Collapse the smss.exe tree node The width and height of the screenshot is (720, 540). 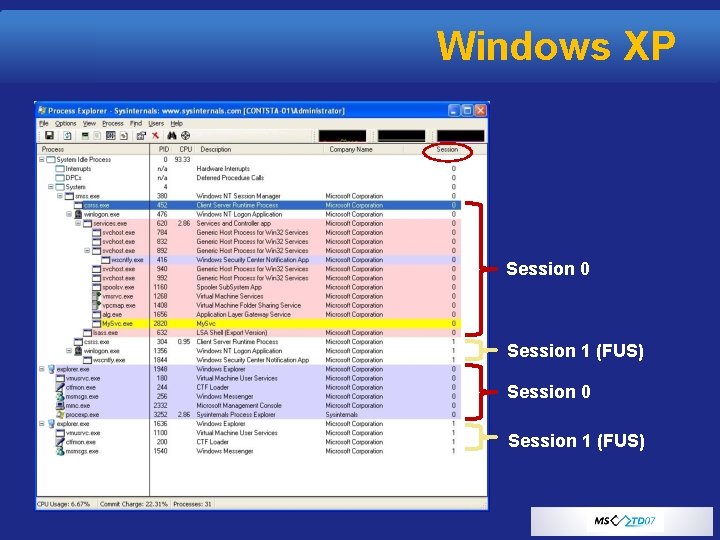[x=60, y=196]
